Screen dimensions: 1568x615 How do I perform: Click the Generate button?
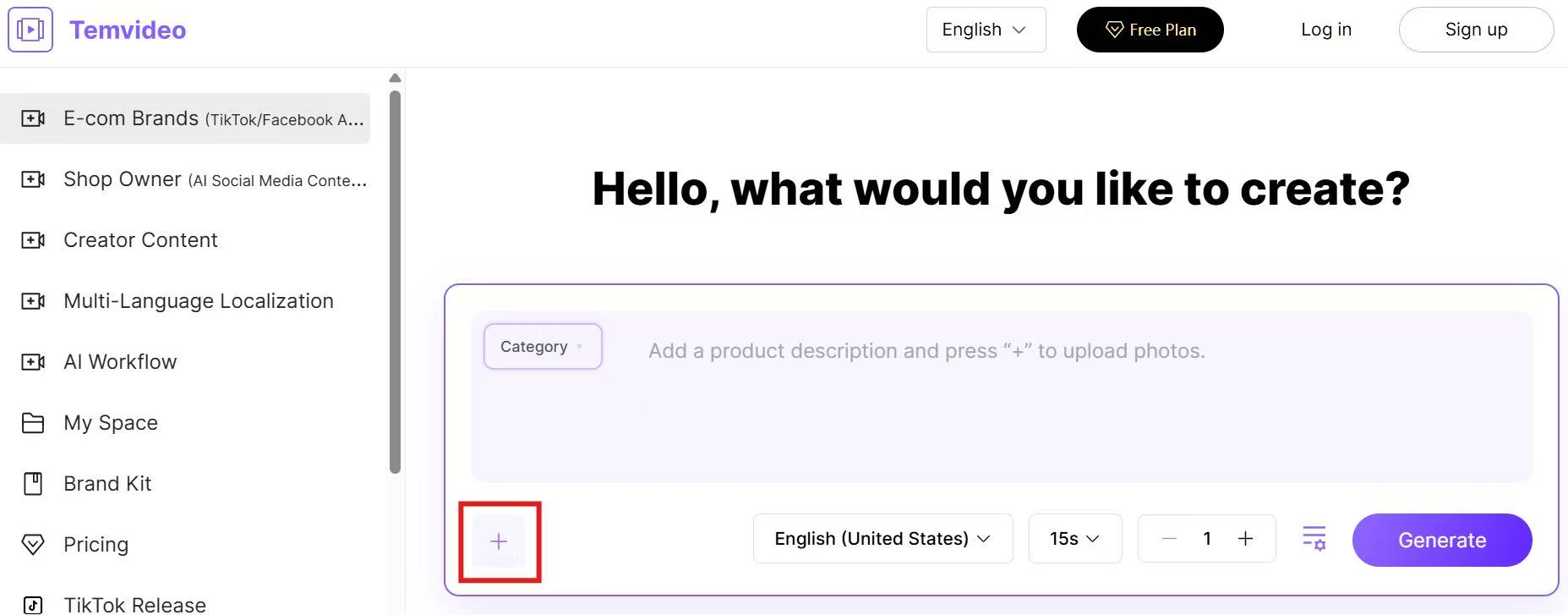pyautogui.click(x=1441, y=540)
